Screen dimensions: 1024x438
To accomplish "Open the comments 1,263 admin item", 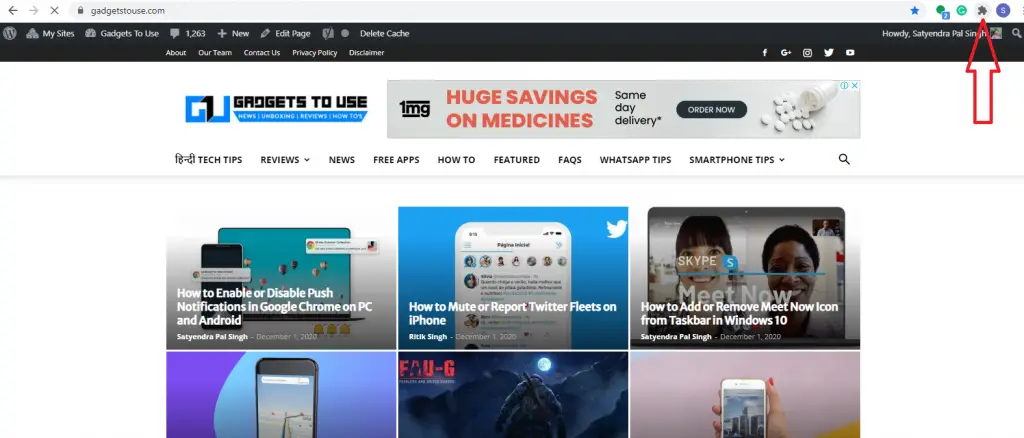I will click(x=187, y=33).
